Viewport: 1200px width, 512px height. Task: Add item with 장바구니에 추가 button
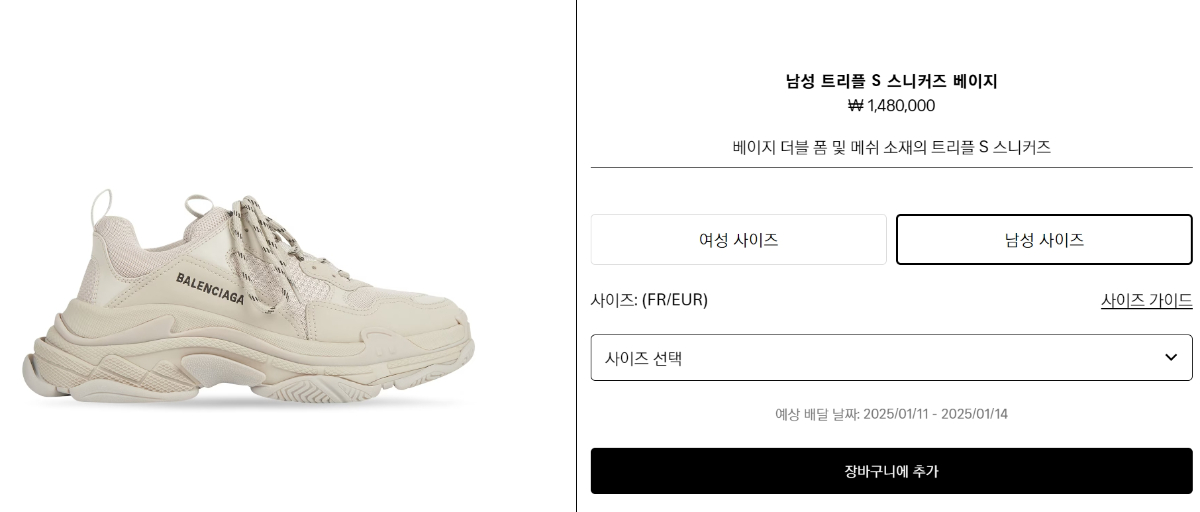click(891, 471)
